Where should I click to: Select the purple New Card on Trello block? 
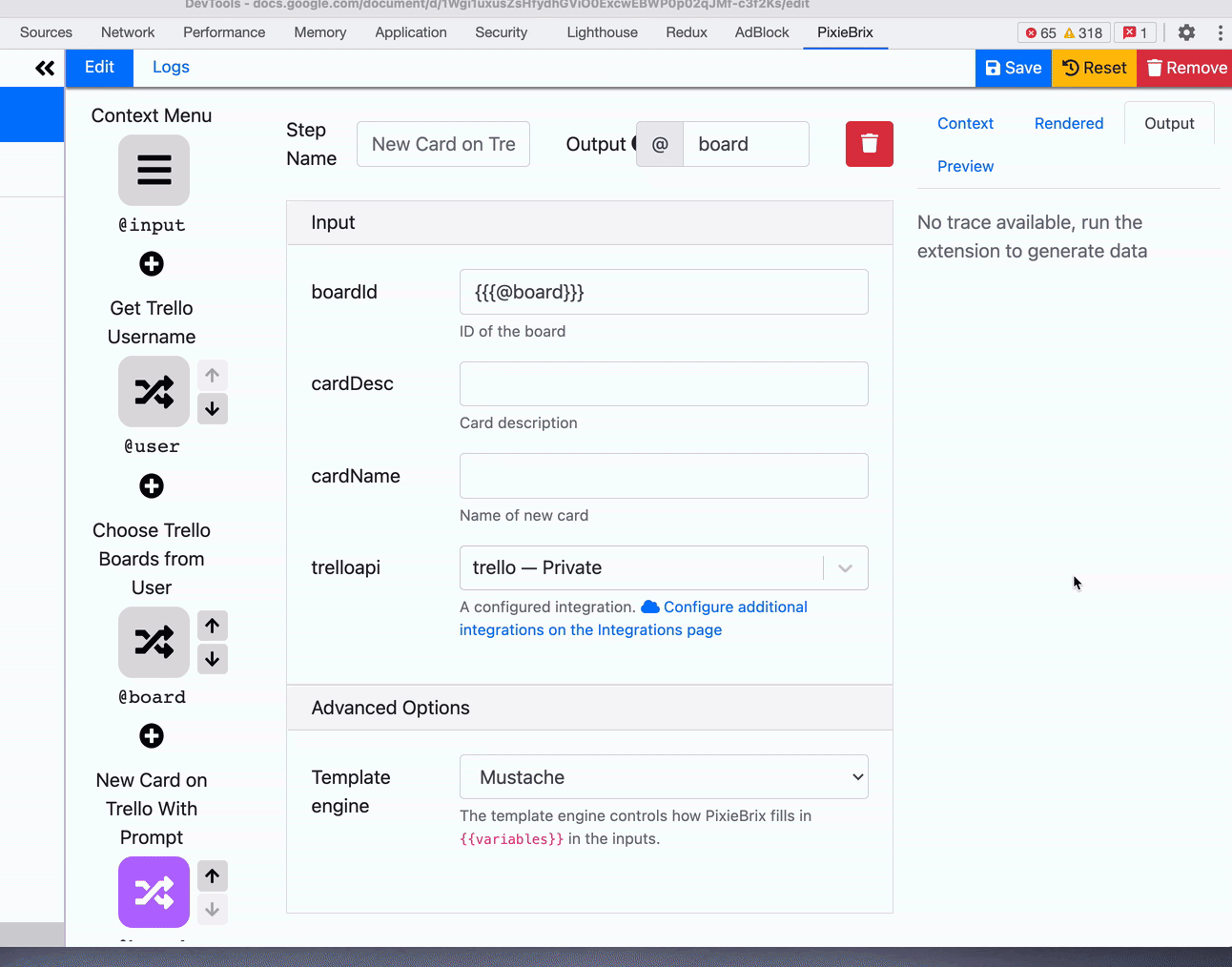point(154,892)
